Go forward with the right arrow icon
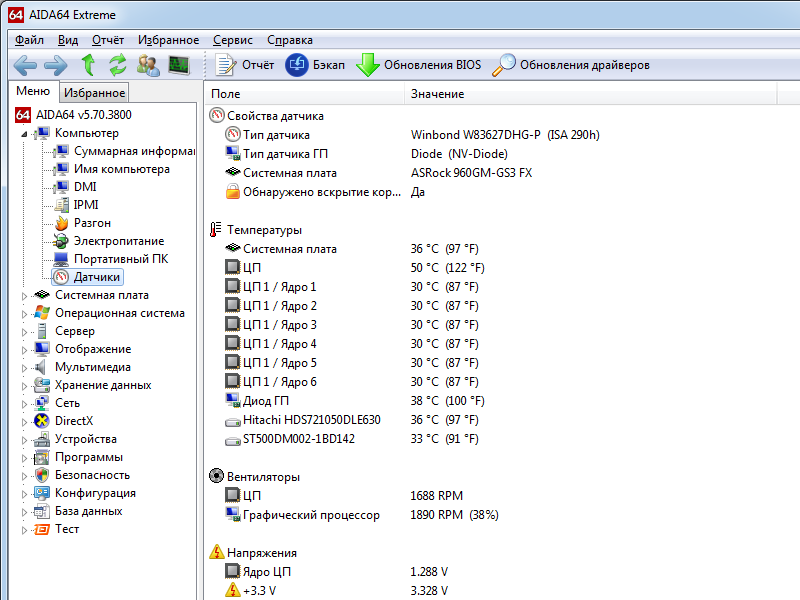Image resolution: width=800 pixels, height=600 pixels. coord(56,65)
